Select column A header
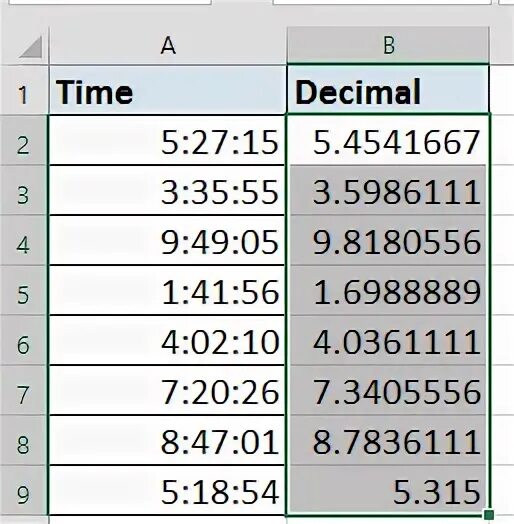Image resolution: width=514 pixels, height=524 pixels. [168, 45]
